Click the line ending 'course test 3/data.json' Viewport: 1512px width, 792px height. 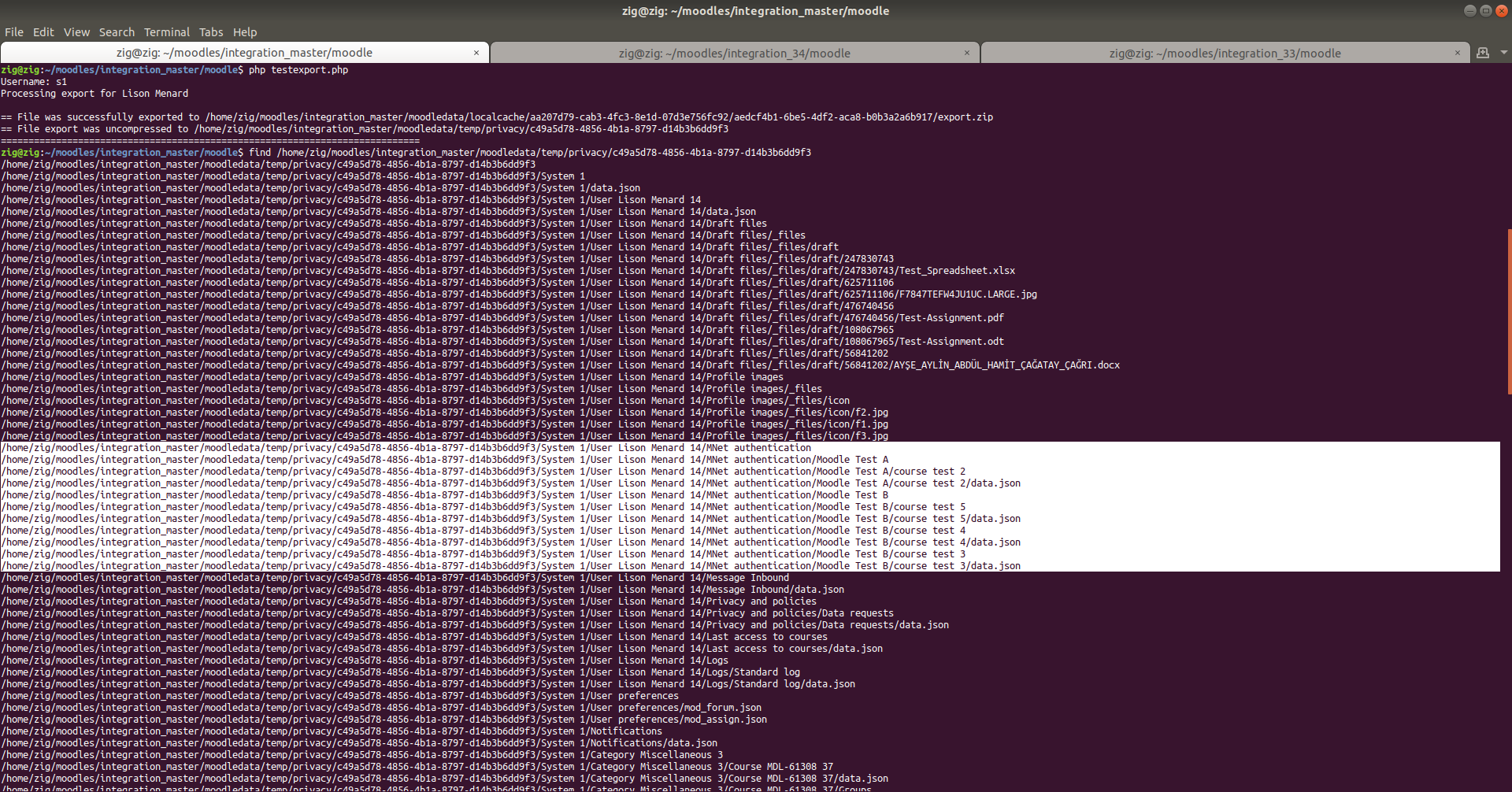[x=511, y=566]
